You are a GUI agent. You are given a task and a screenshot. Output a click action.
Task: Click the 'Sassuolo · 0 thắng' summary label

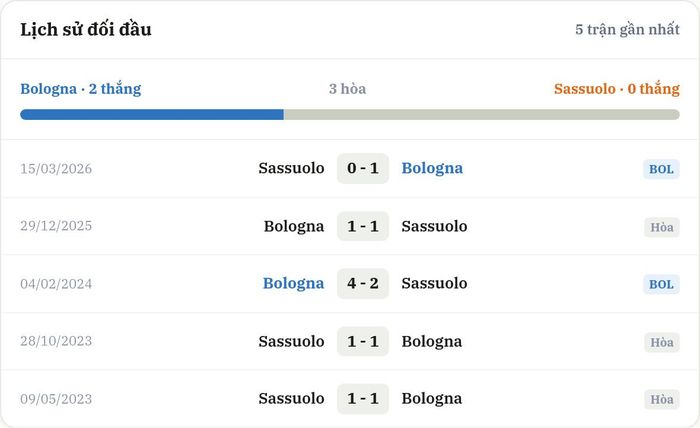pos(617,89)
